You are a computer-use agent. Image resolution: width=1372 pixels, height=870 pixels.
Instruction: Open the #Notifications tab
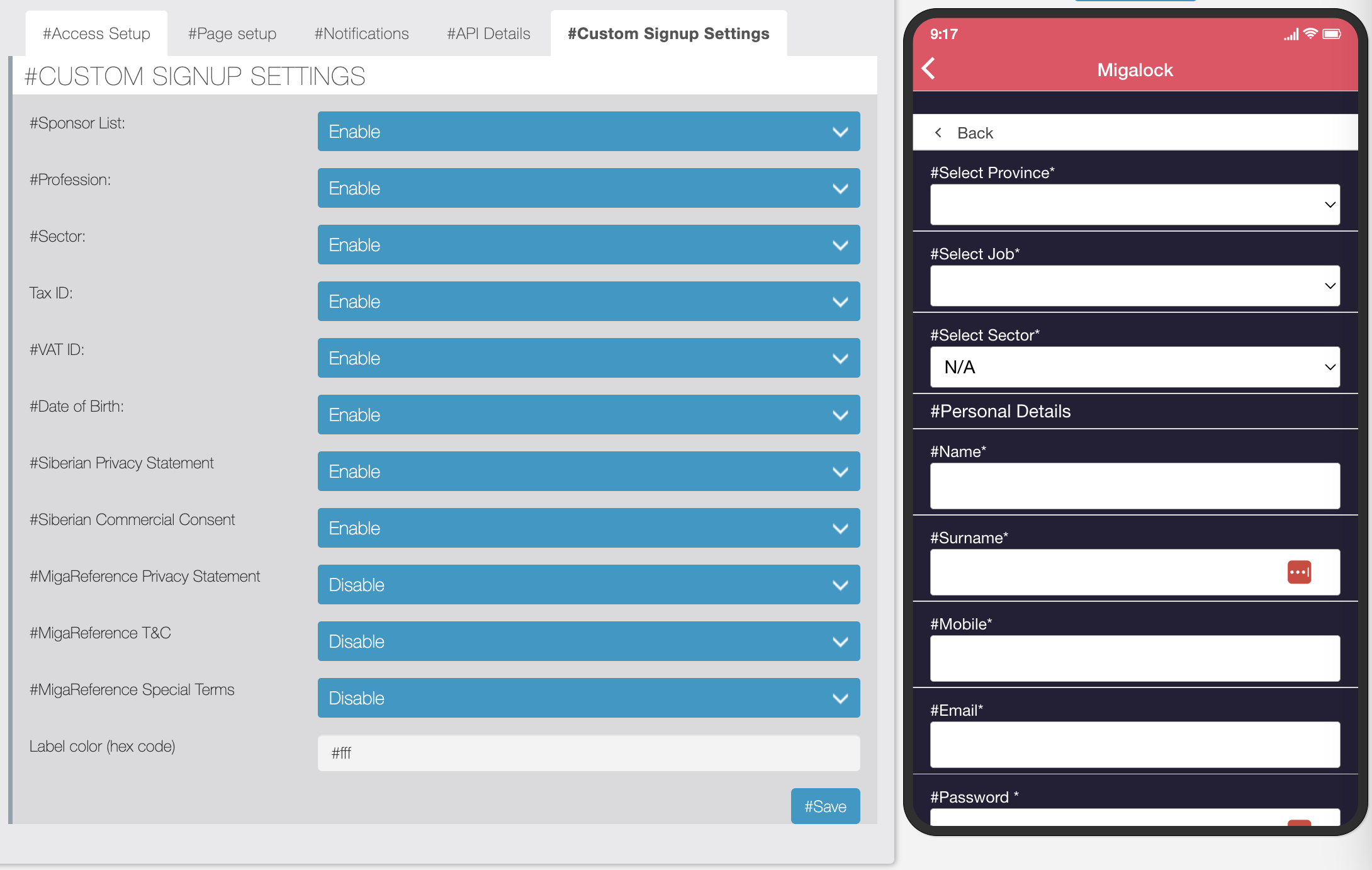(x=361, y=33)
